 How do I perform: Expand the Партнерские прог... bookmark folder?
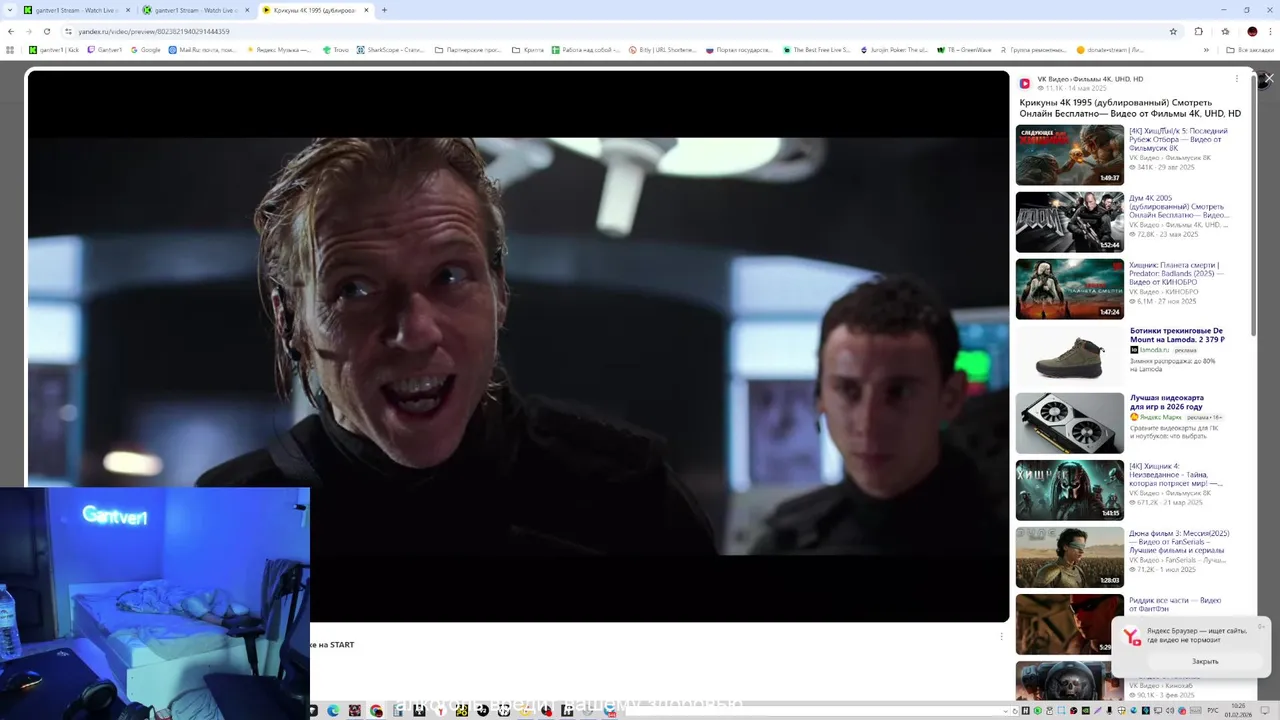pos(468,49)
